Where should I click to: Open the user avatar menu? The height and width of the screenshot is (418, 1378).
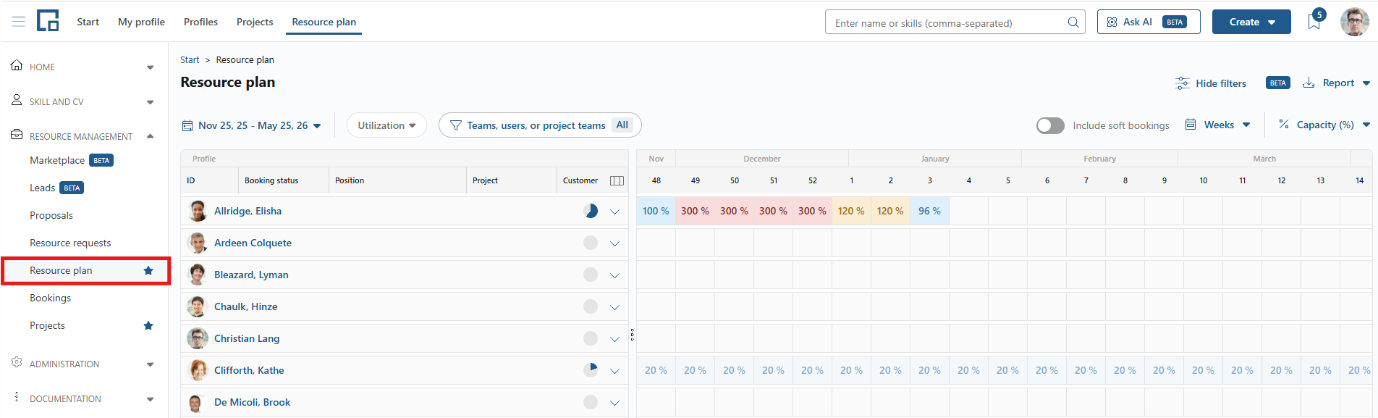coord(1354,21)
